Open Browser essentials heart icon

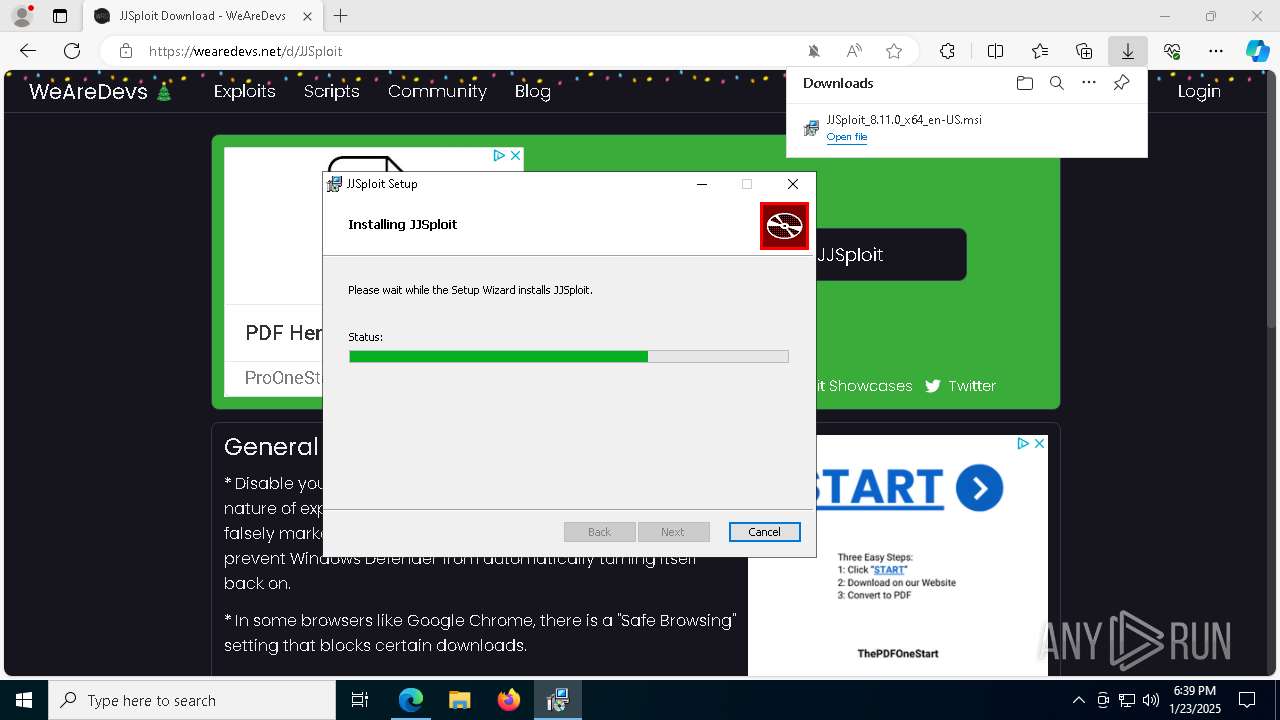click(x=1172, y=51)
